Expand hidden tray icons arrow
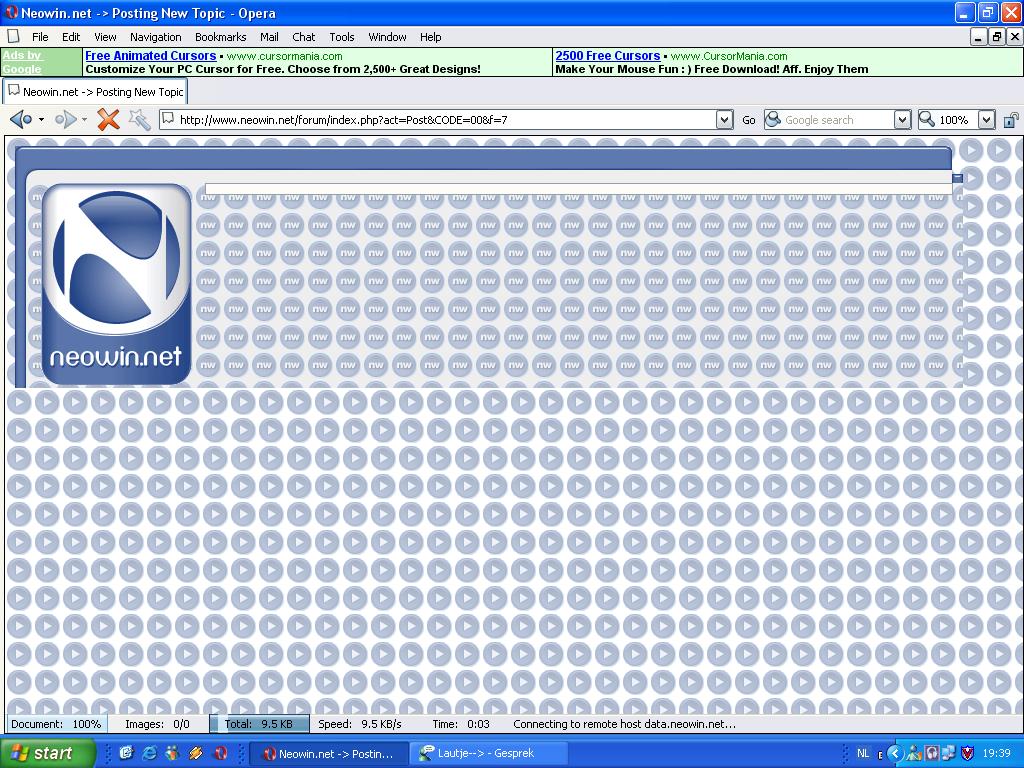 894,754
